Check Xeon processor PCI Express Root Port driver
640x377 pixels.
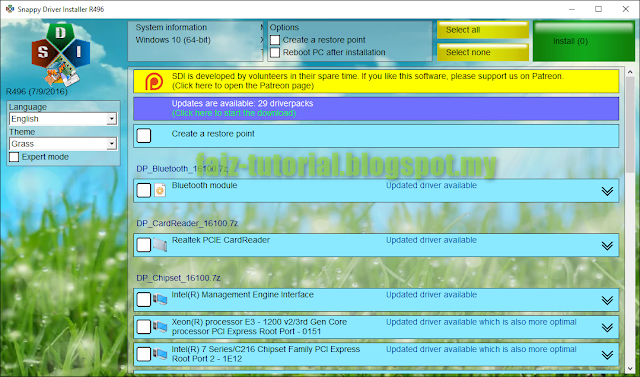click(144, 327)
